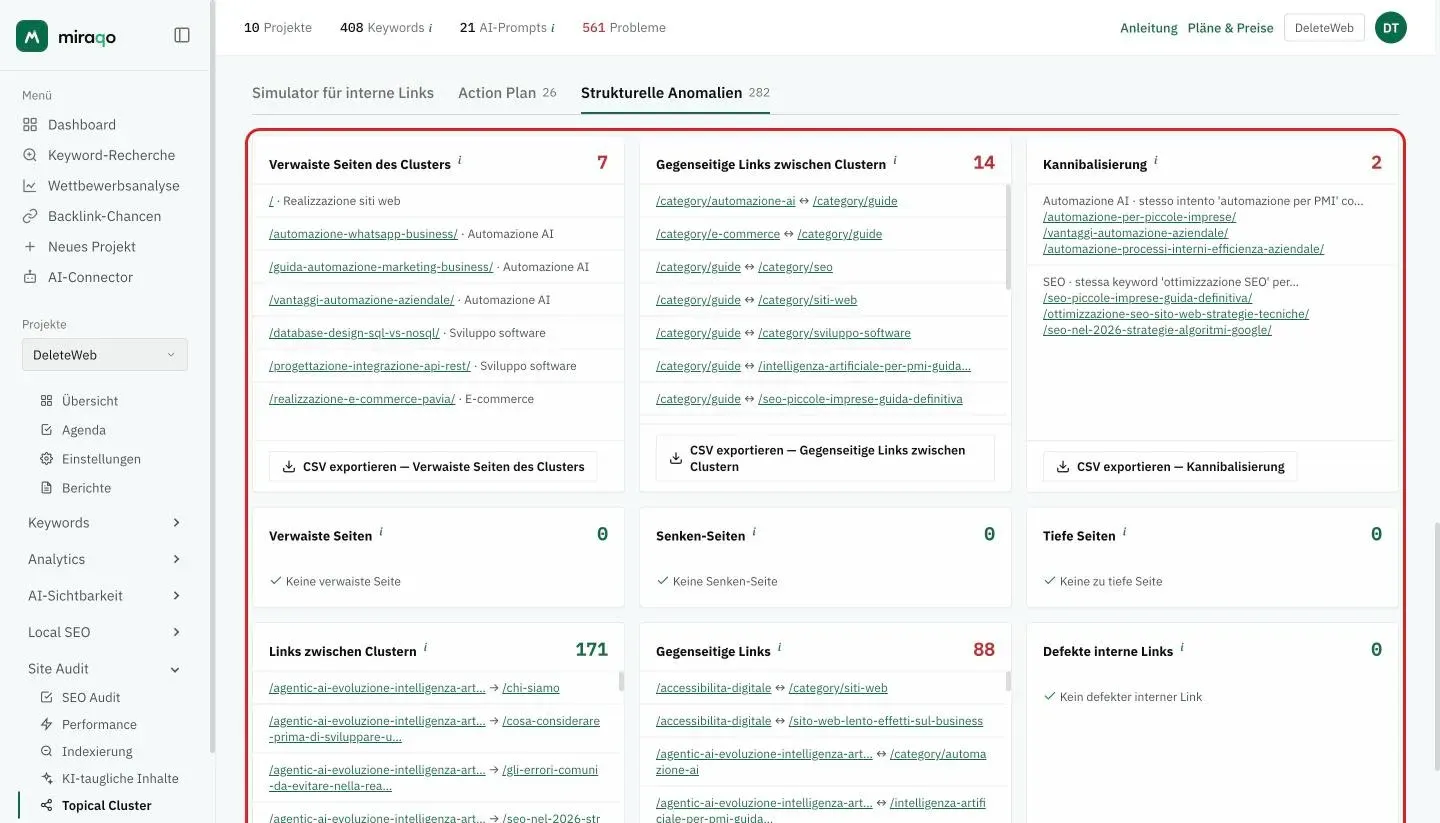1440x823 pixels.
Task: Select the Strukturelle Anomalien tab
Action: pos(676,93)
